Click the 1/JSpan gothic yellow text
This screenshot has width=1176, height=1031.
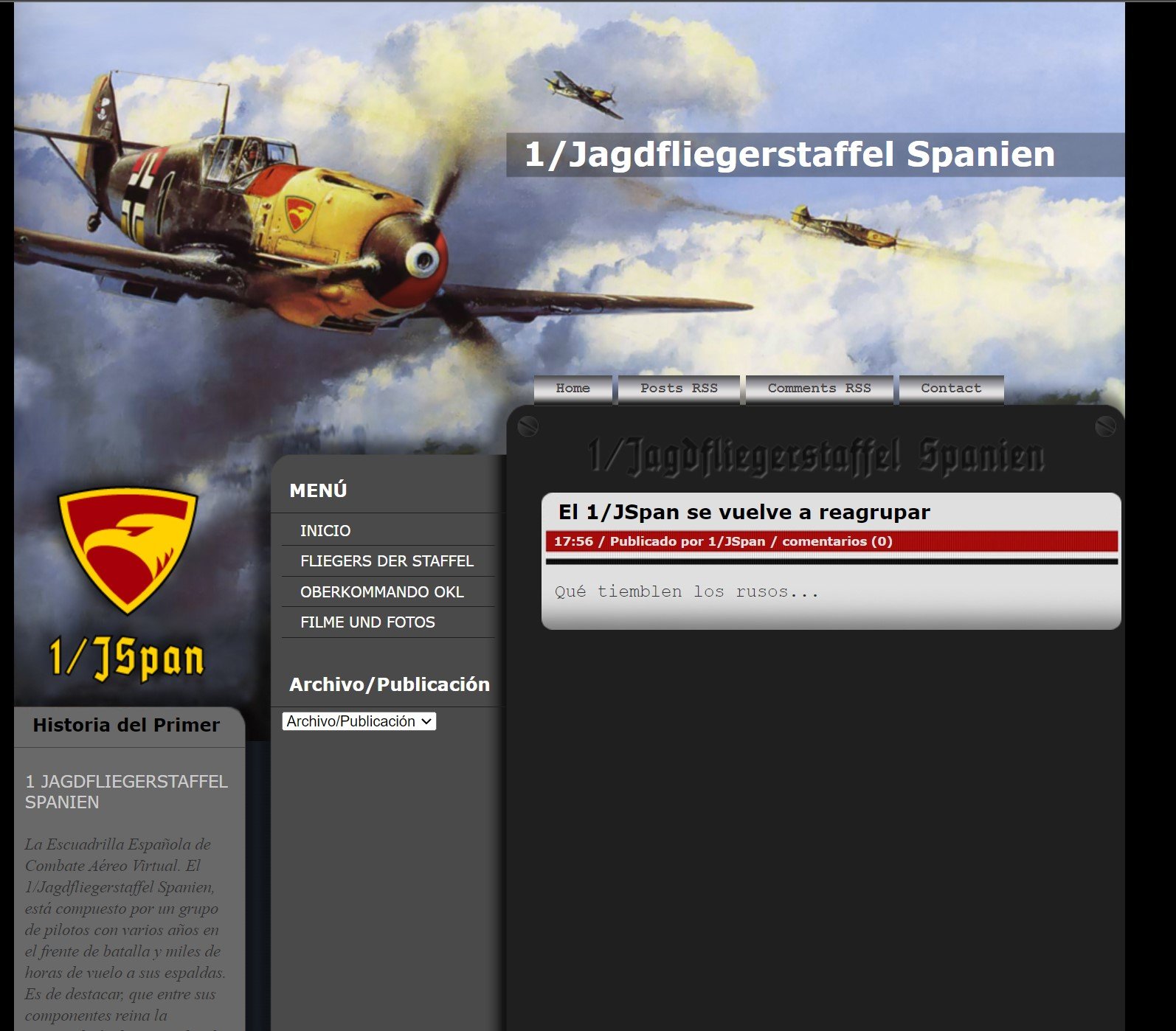tap(127, 659)
